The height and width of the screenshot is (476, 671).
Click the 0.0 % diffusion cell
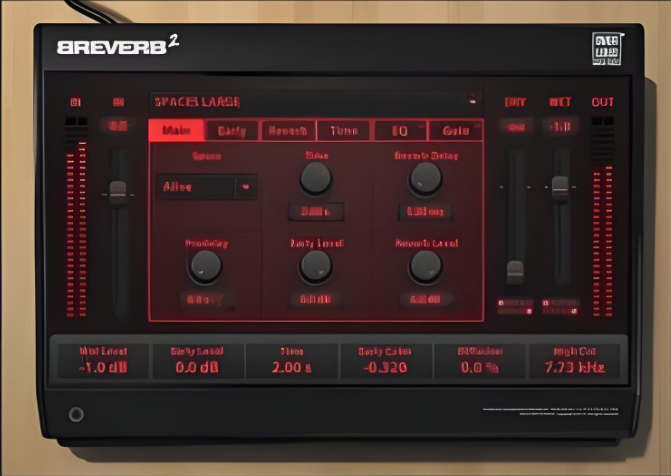click(479, 360)
